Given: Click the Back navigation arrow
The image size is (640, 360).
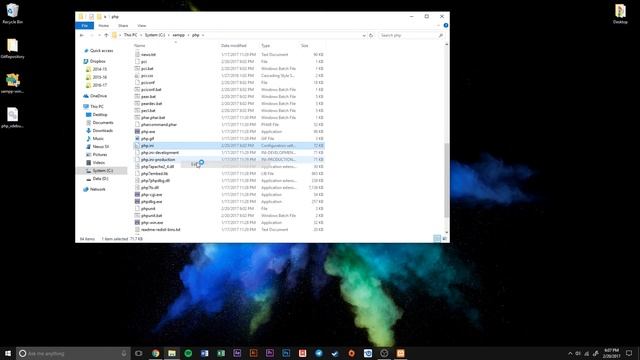Looking at the screenshot, I should [x=82, y=36].
